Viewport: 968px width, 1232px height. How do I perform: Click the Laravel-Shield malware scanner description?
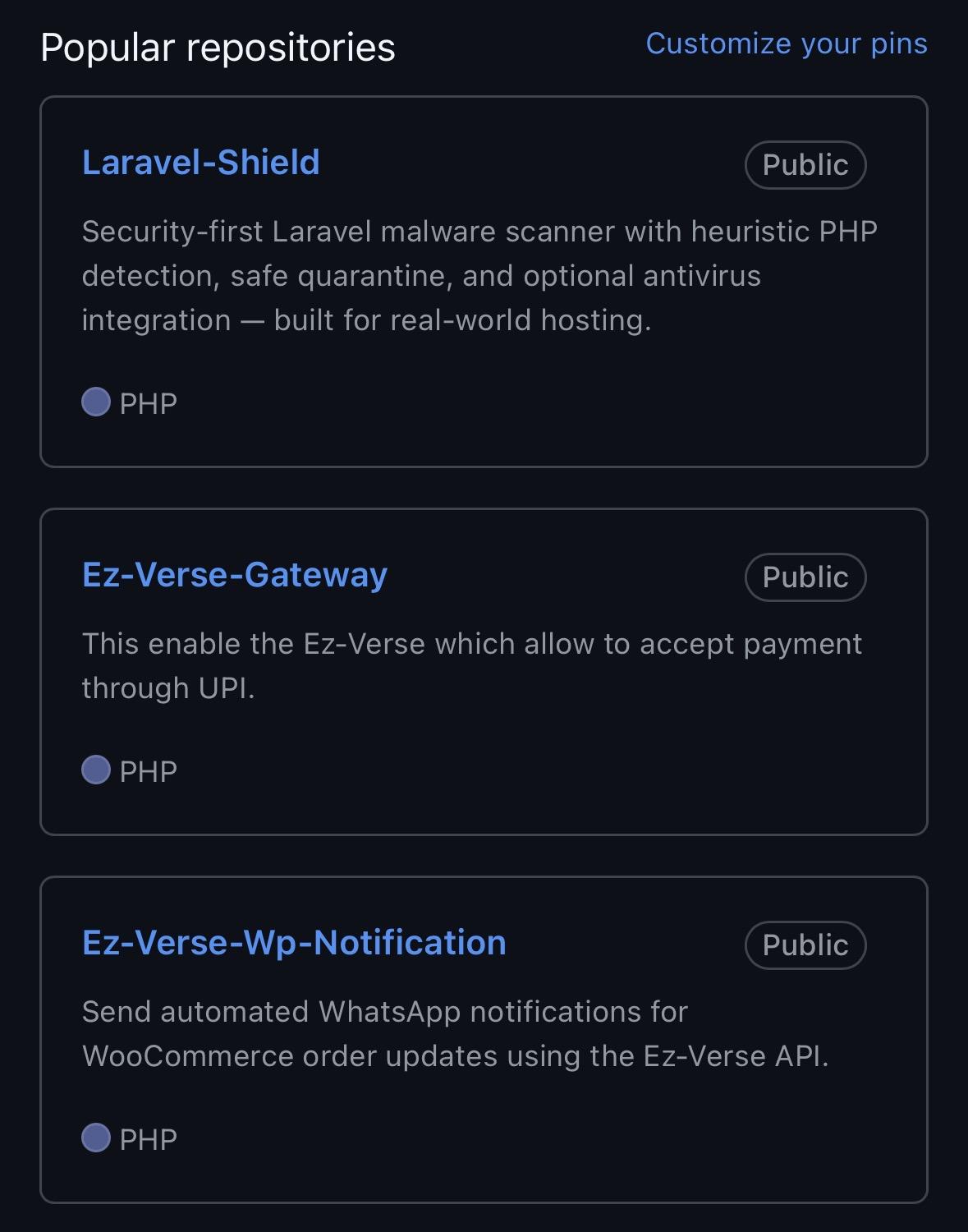click(x=480, y=275)
